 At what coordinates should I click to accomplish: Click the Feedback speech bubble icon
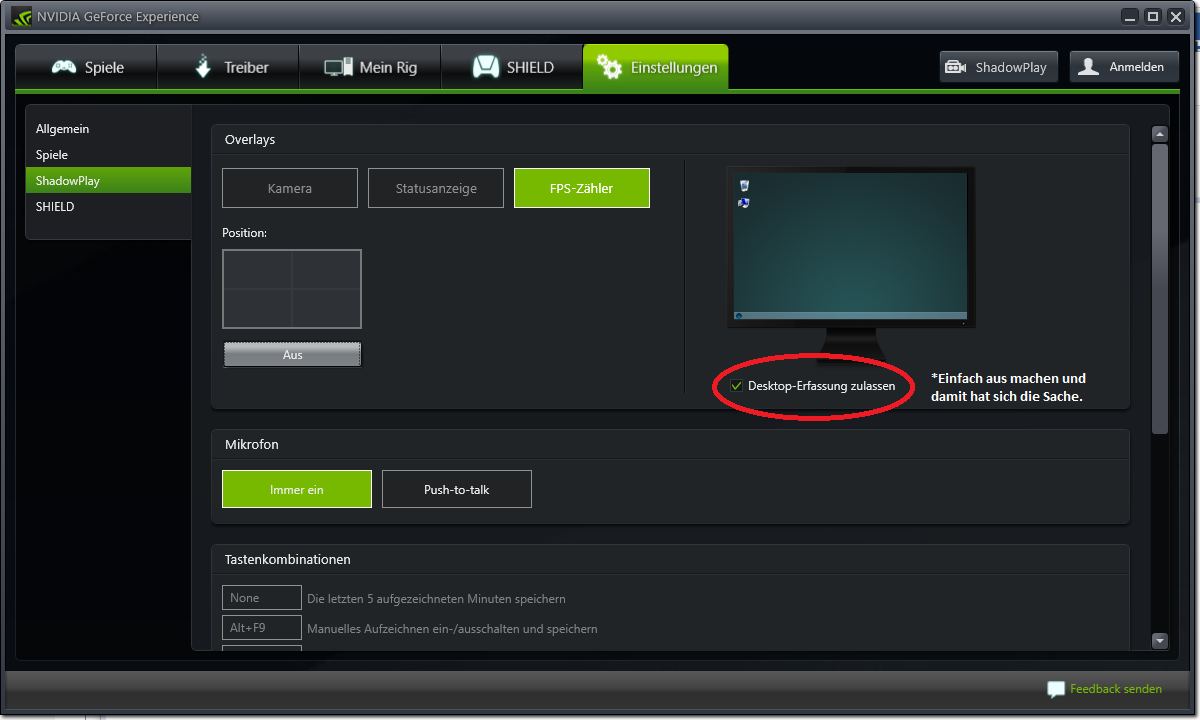(x=1056, y=689)
